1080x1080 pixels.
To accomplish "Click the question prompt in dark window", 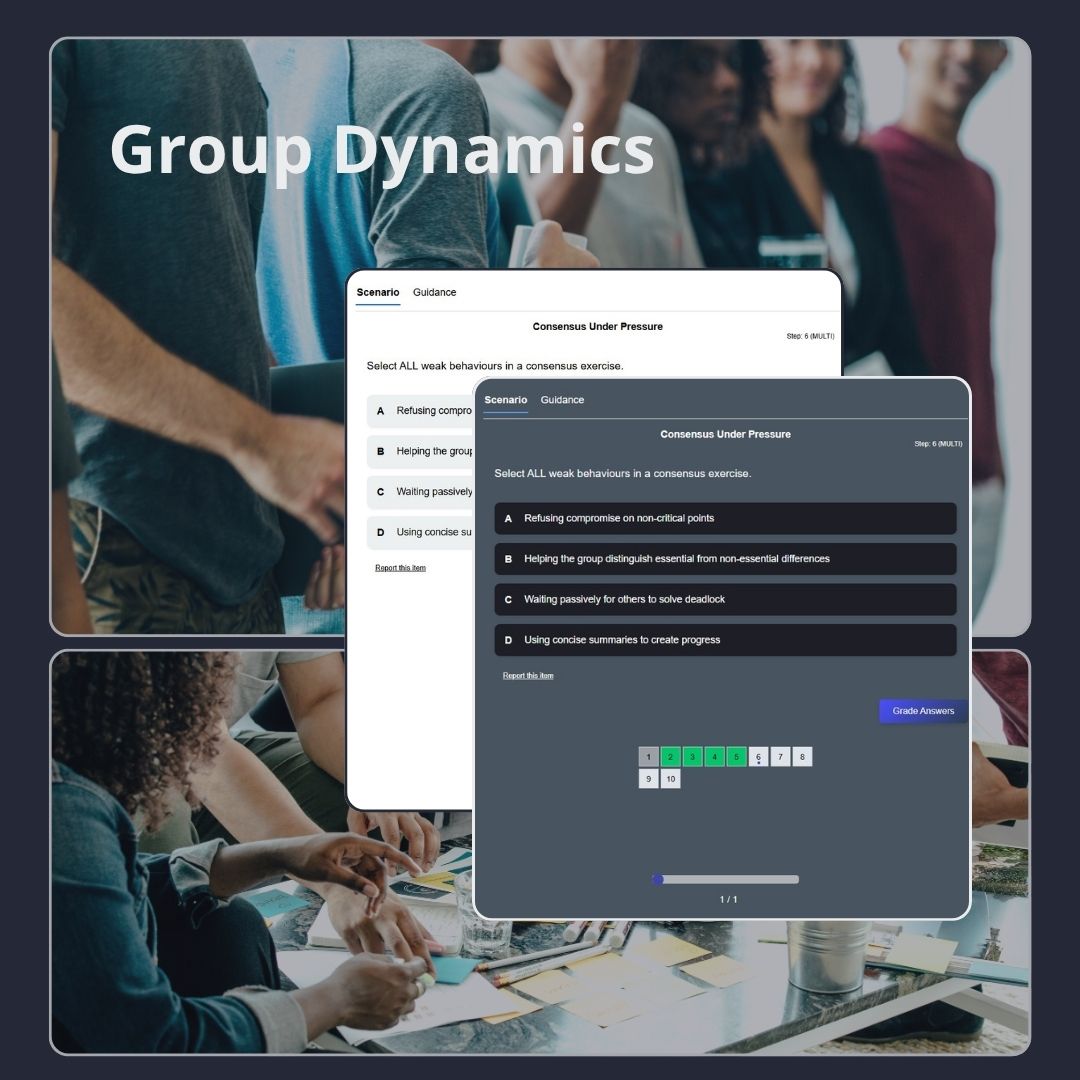I will pyautogui.click(x=623, y=474).
